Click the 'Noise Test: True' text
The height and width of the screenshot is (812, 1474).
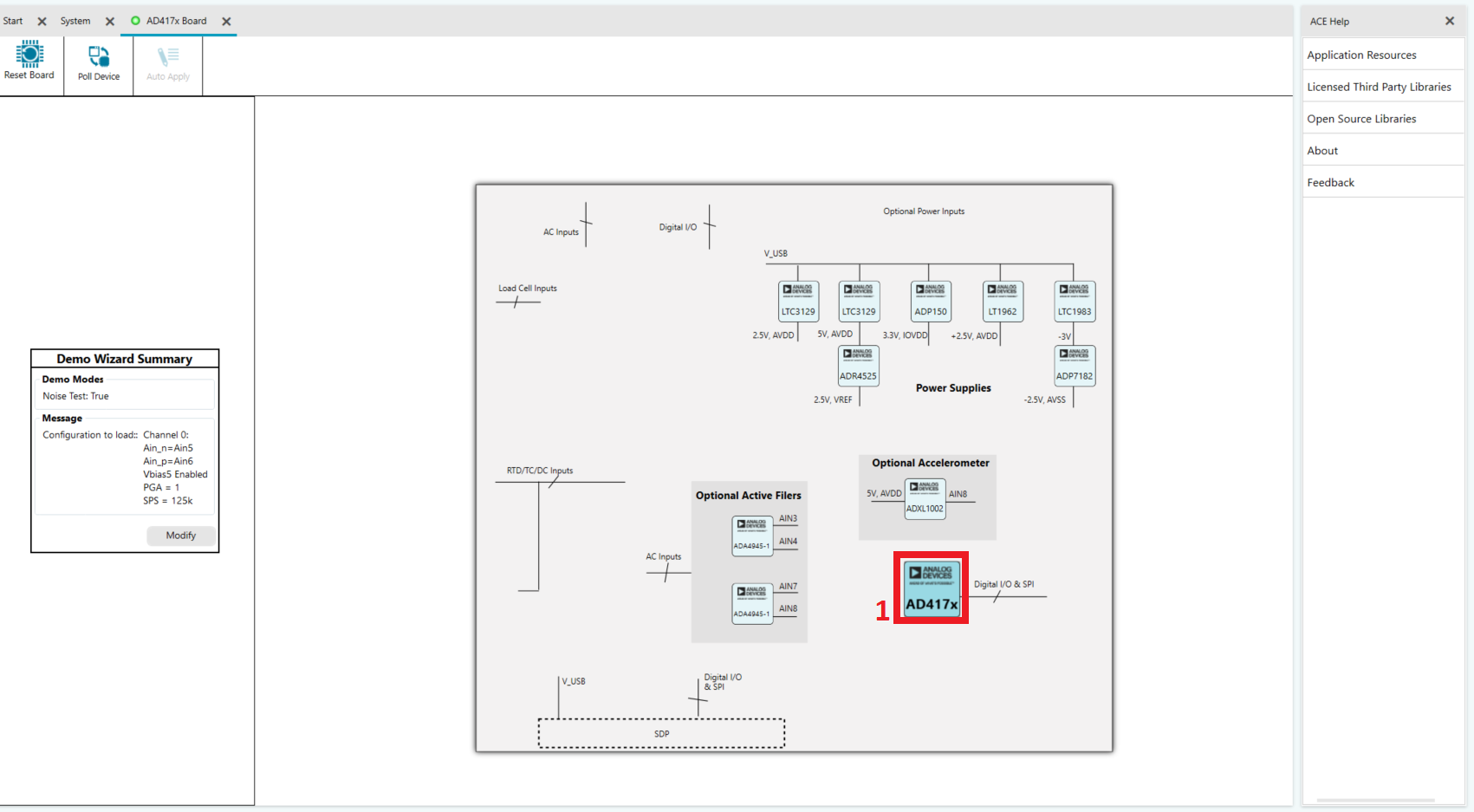click(75, 396)
